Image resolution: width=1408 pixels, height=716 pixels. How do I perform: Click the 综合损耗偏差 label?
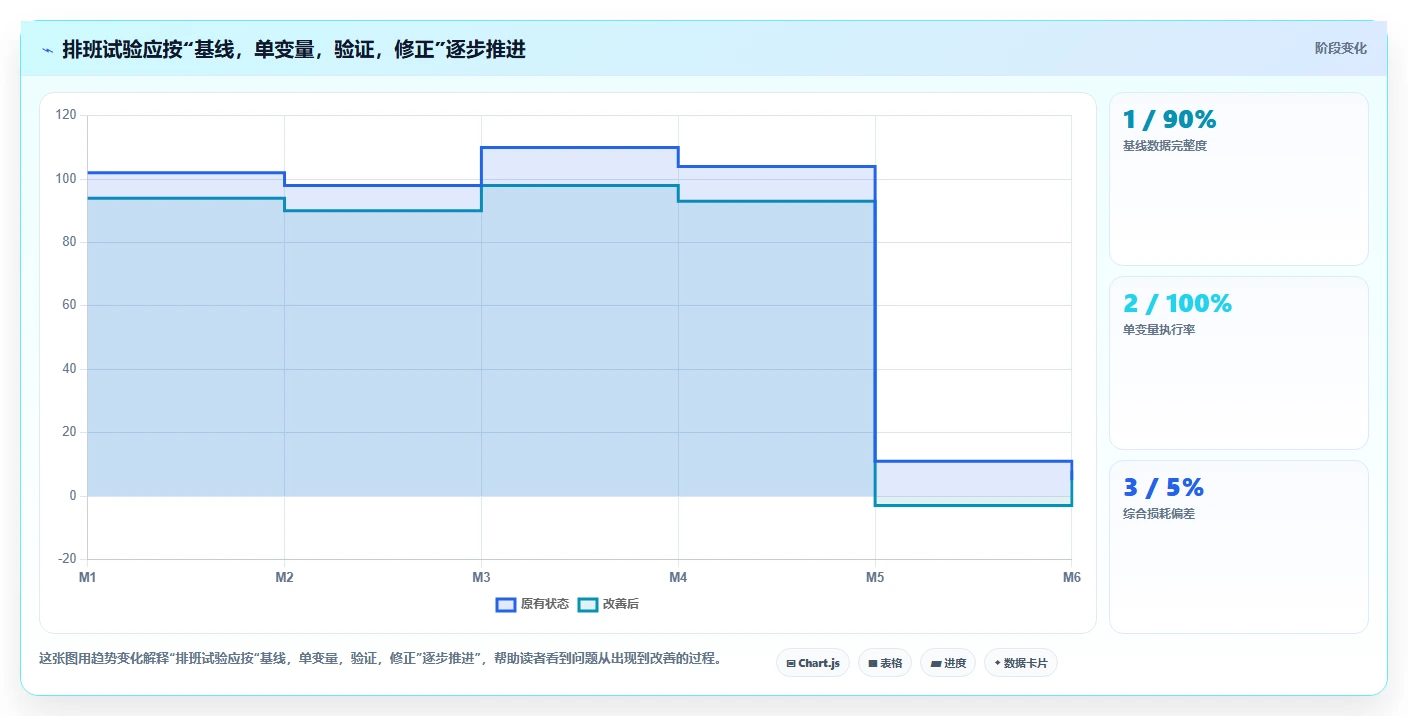click(1159, 514)
